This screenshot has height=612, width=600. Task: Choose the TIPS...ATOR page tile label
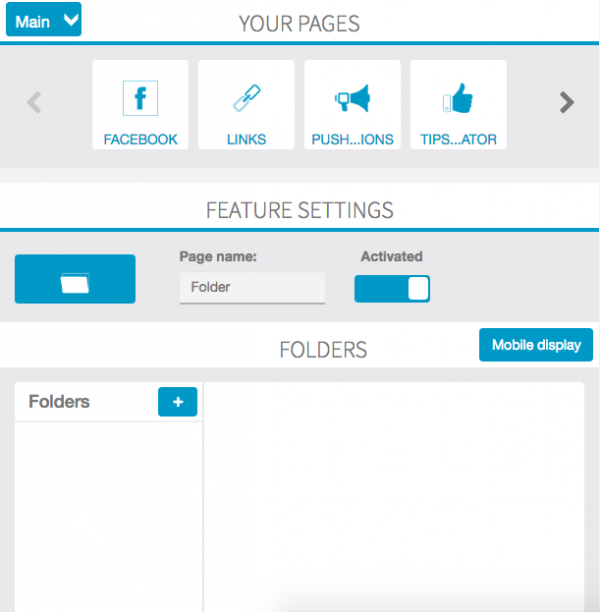[458, 139]
